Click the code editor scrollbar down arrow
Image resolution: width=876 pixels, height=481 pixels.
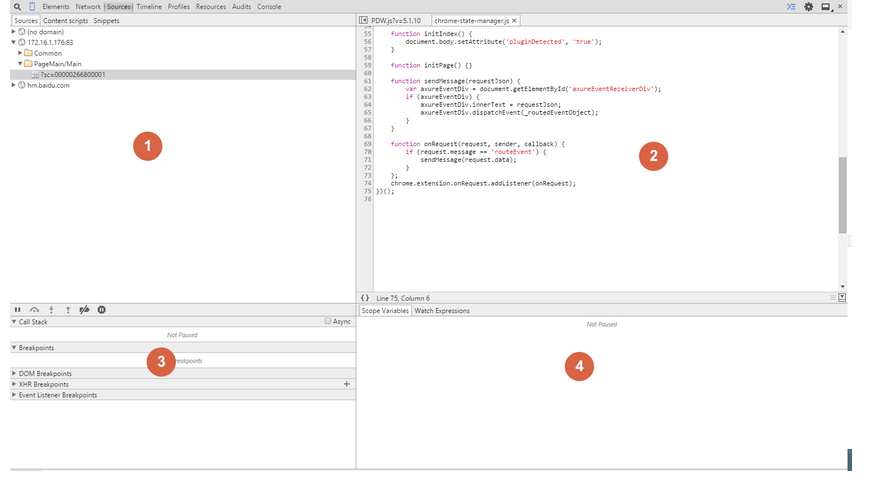tap(842, 286)
